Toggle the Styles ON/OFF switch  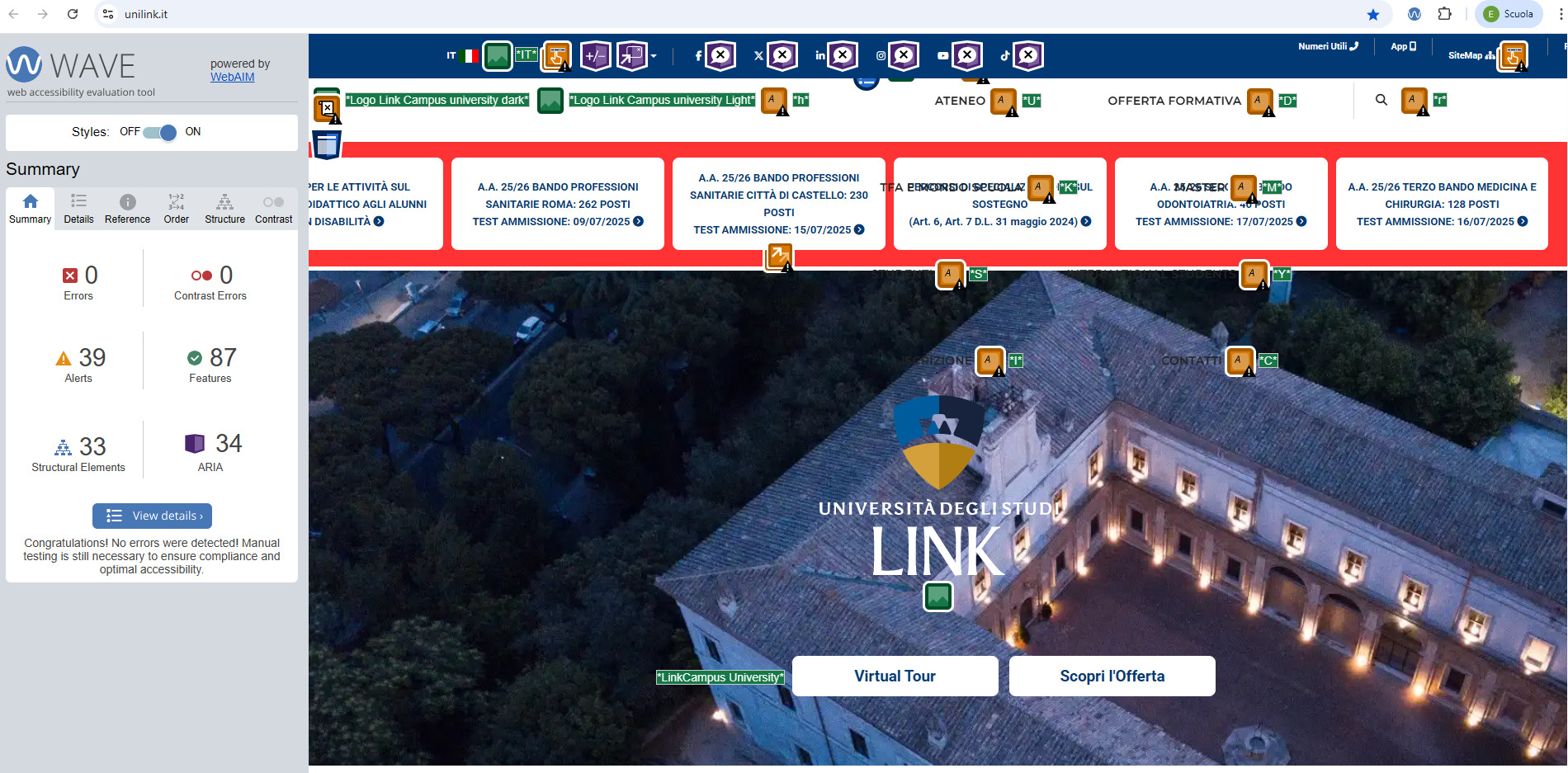tap(160, 132)
